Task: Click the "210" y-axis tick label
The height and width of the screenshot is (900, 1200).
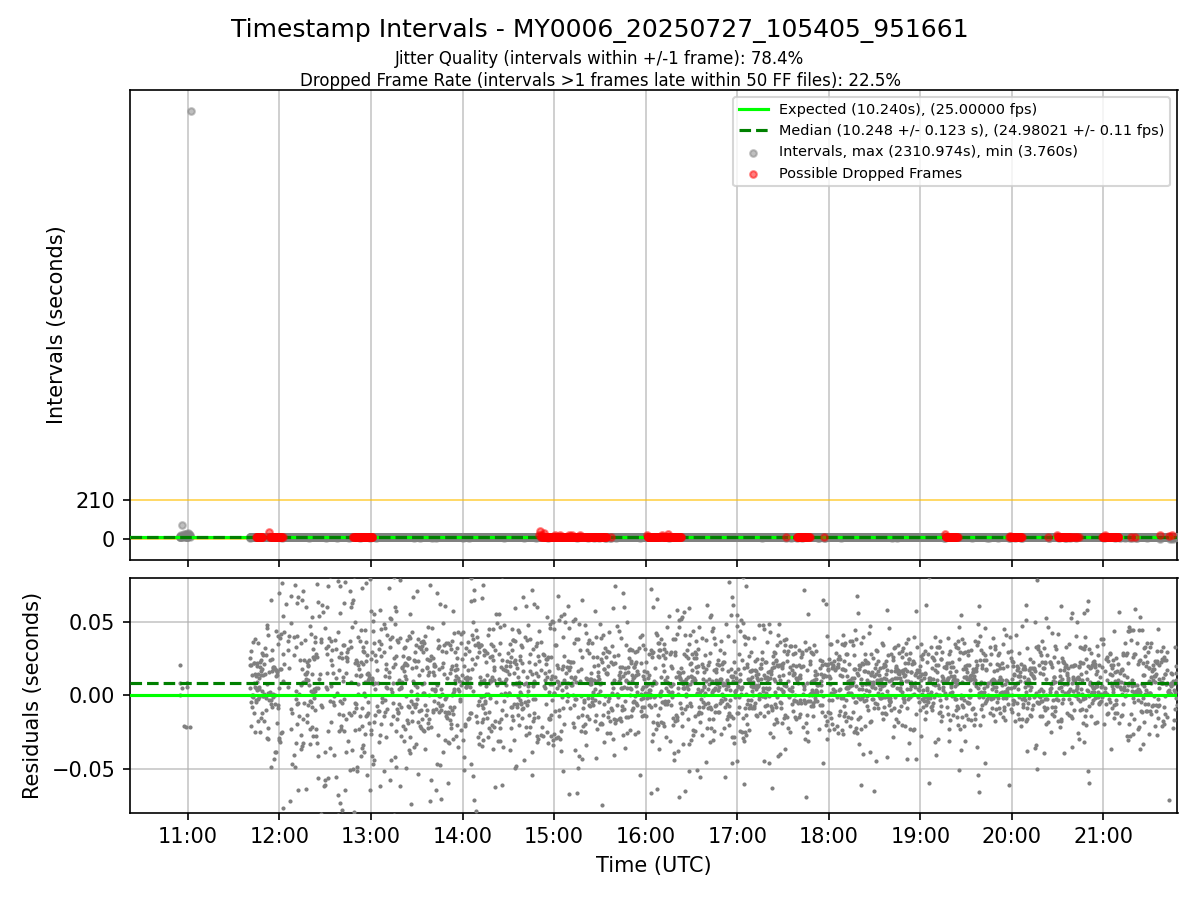Action: (x=96, y=500)
